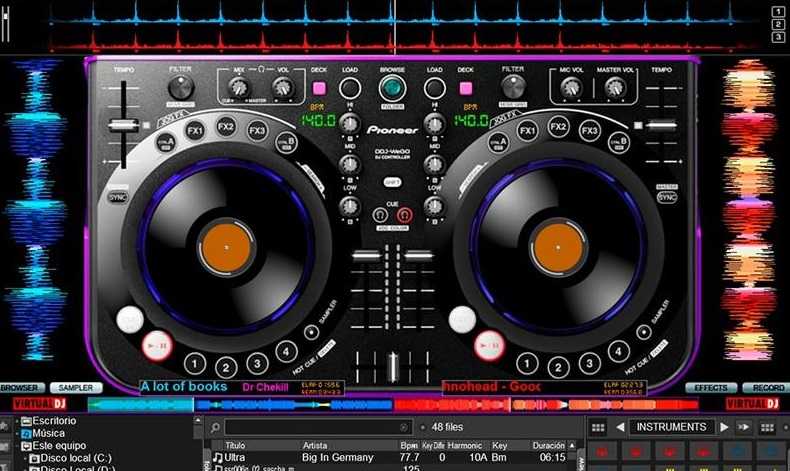
Task: Go to the previous sampler bank arrow
Action: pos(620,427)
